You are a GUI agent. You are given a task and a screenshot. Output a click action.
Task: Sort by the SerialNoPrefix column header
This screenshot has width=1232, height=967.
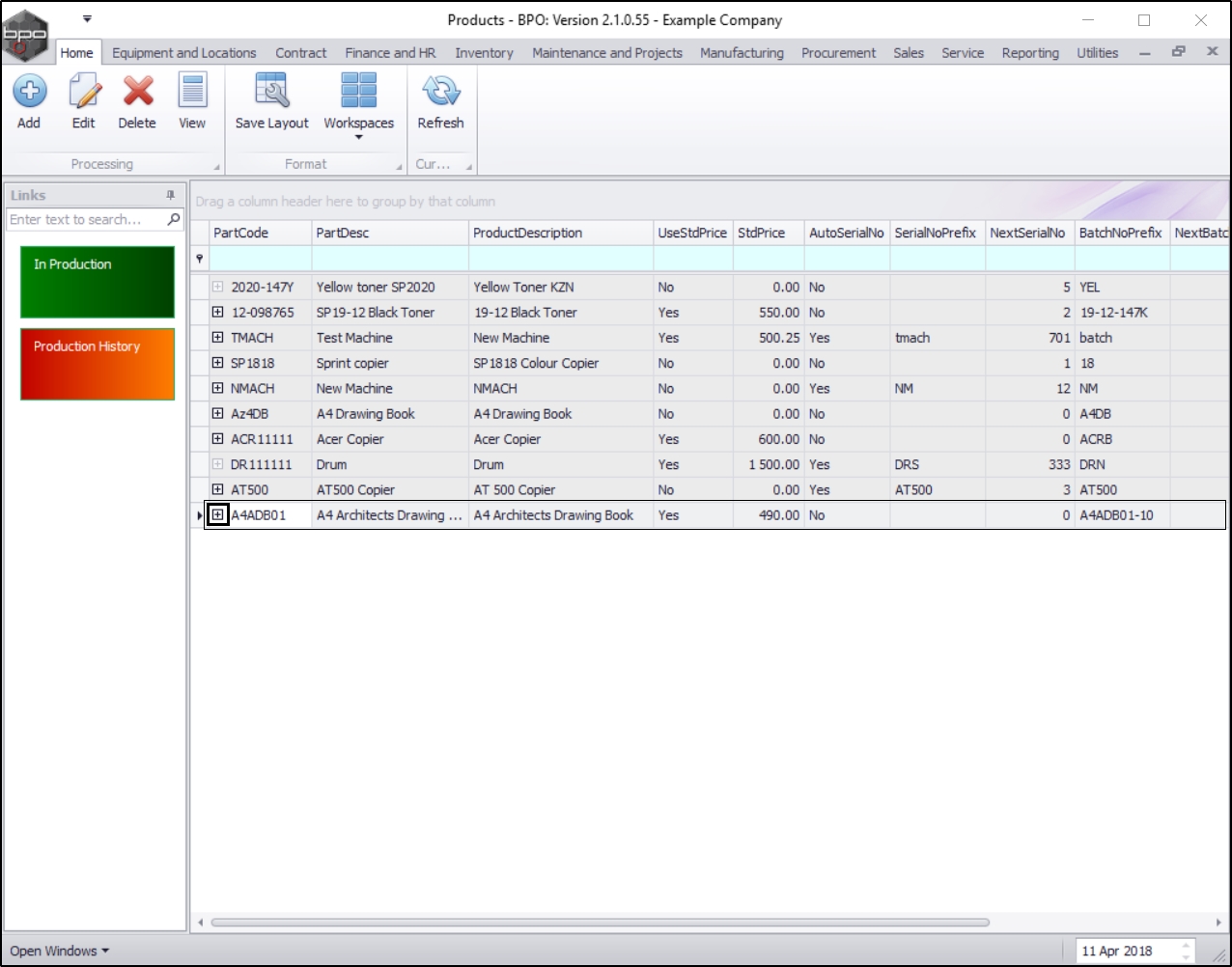[938, 233]
